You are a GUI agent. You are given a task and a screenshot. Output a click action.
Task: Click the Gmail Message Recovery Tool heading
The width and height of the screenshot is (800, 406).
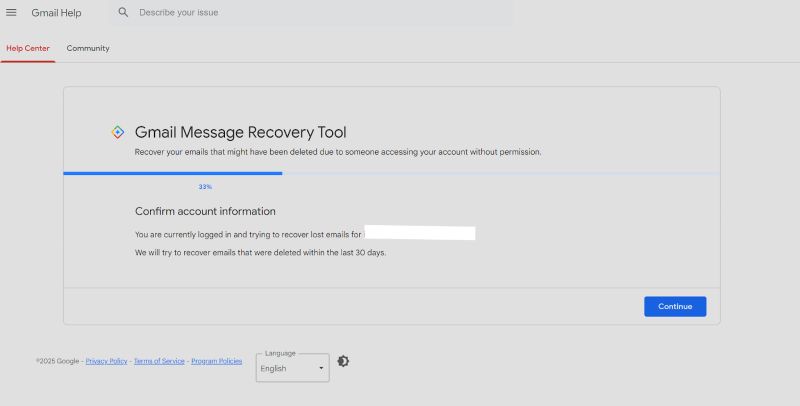point(240,132)
